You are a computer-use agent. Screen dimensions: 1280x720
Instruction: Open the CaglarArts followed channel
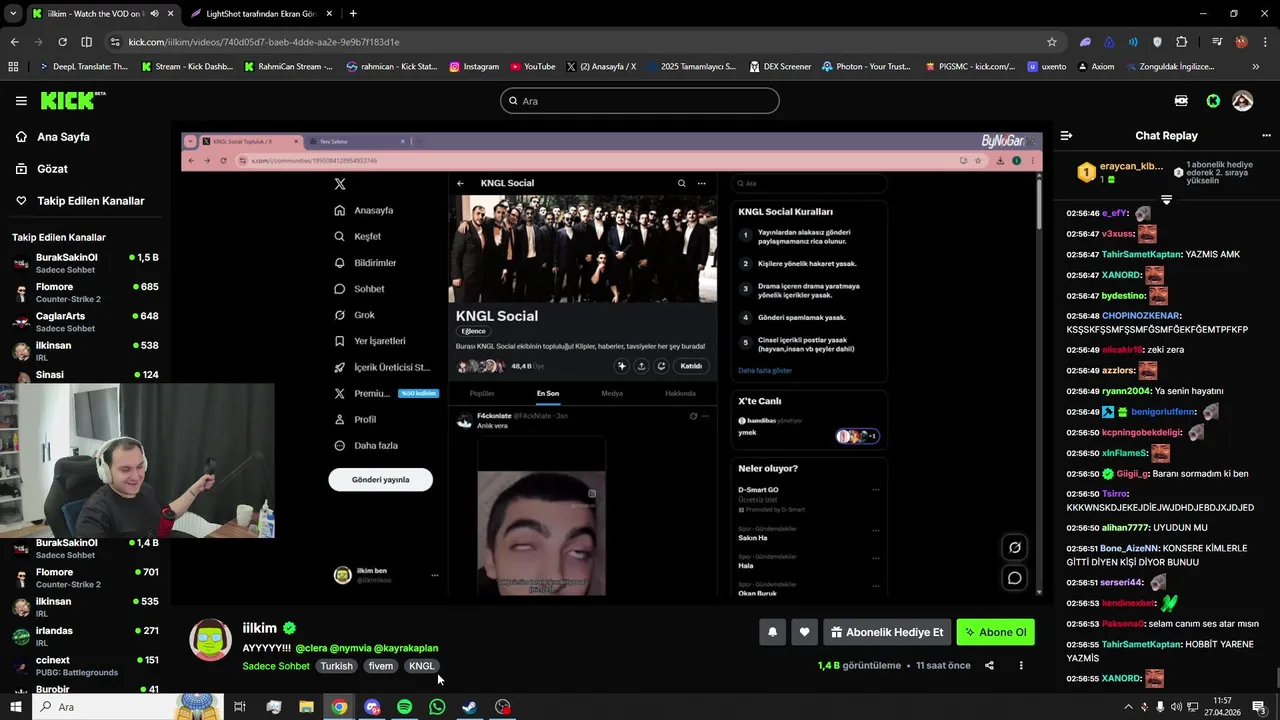click(x=86, y=321)
